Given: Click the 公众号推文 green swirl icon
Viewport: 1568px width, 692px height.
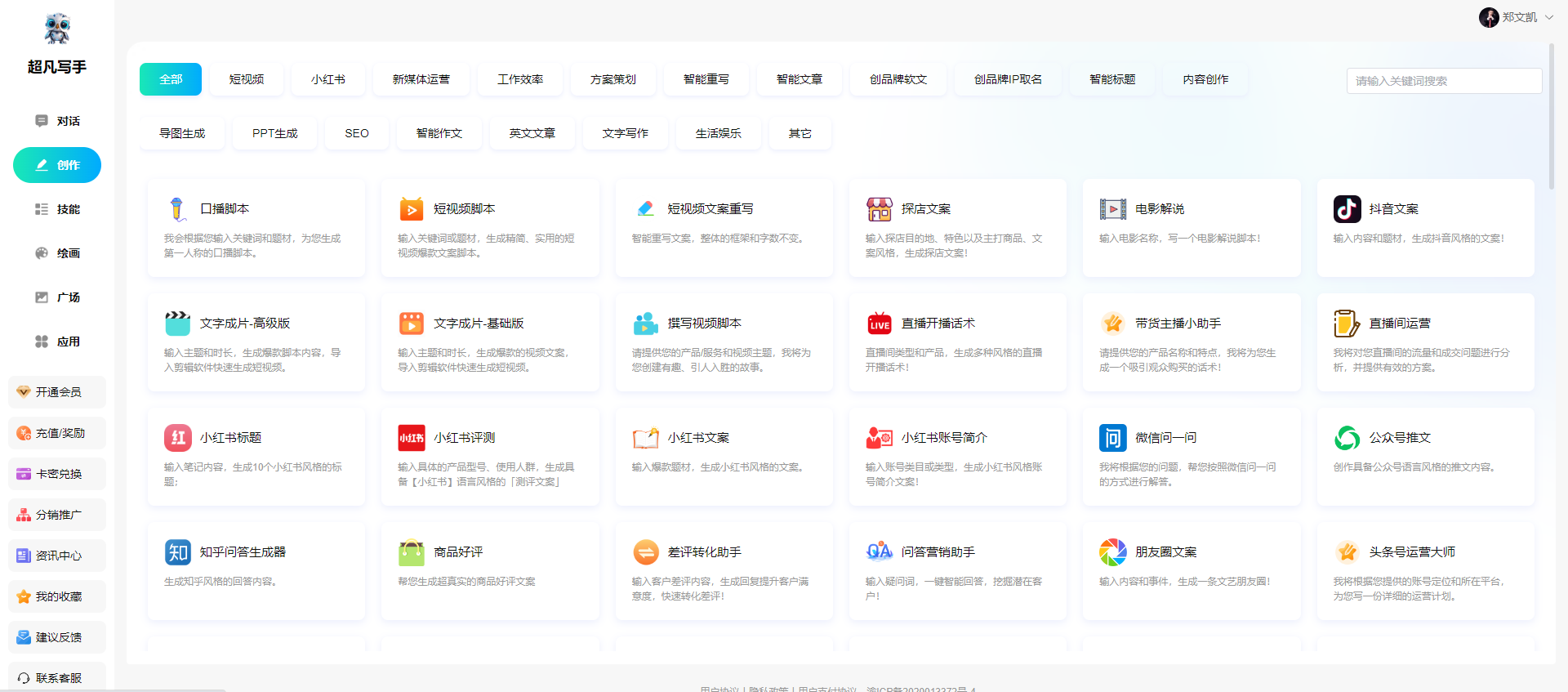Looking at the screenshot, I should pos(1347,438).
